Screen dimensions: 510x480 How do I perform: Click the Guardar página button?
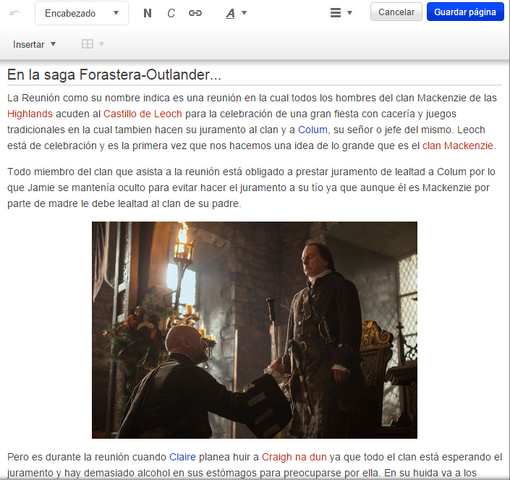465,12
